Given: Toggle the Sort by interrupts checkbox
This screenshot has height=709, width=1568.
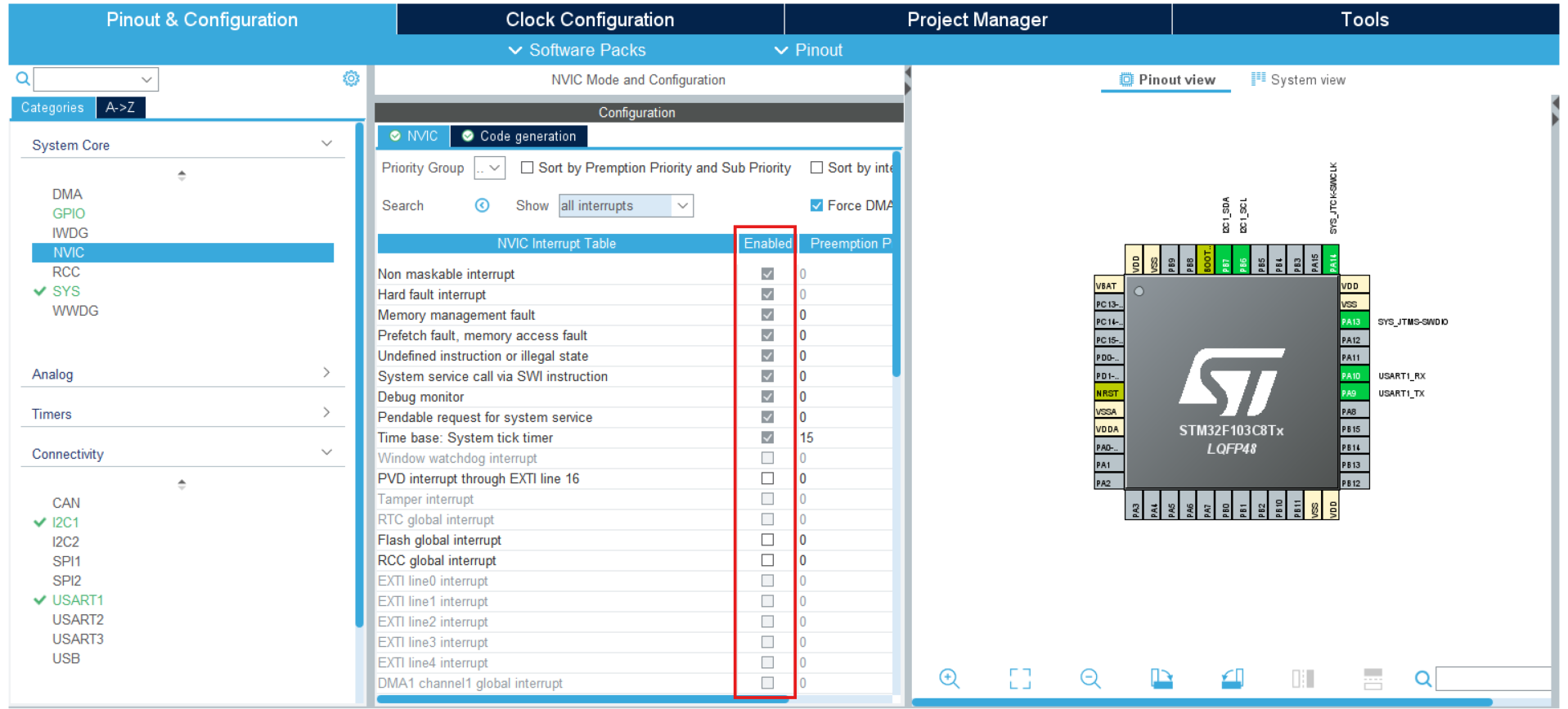Looking at the screenshot, I should [x=816, y=168].
